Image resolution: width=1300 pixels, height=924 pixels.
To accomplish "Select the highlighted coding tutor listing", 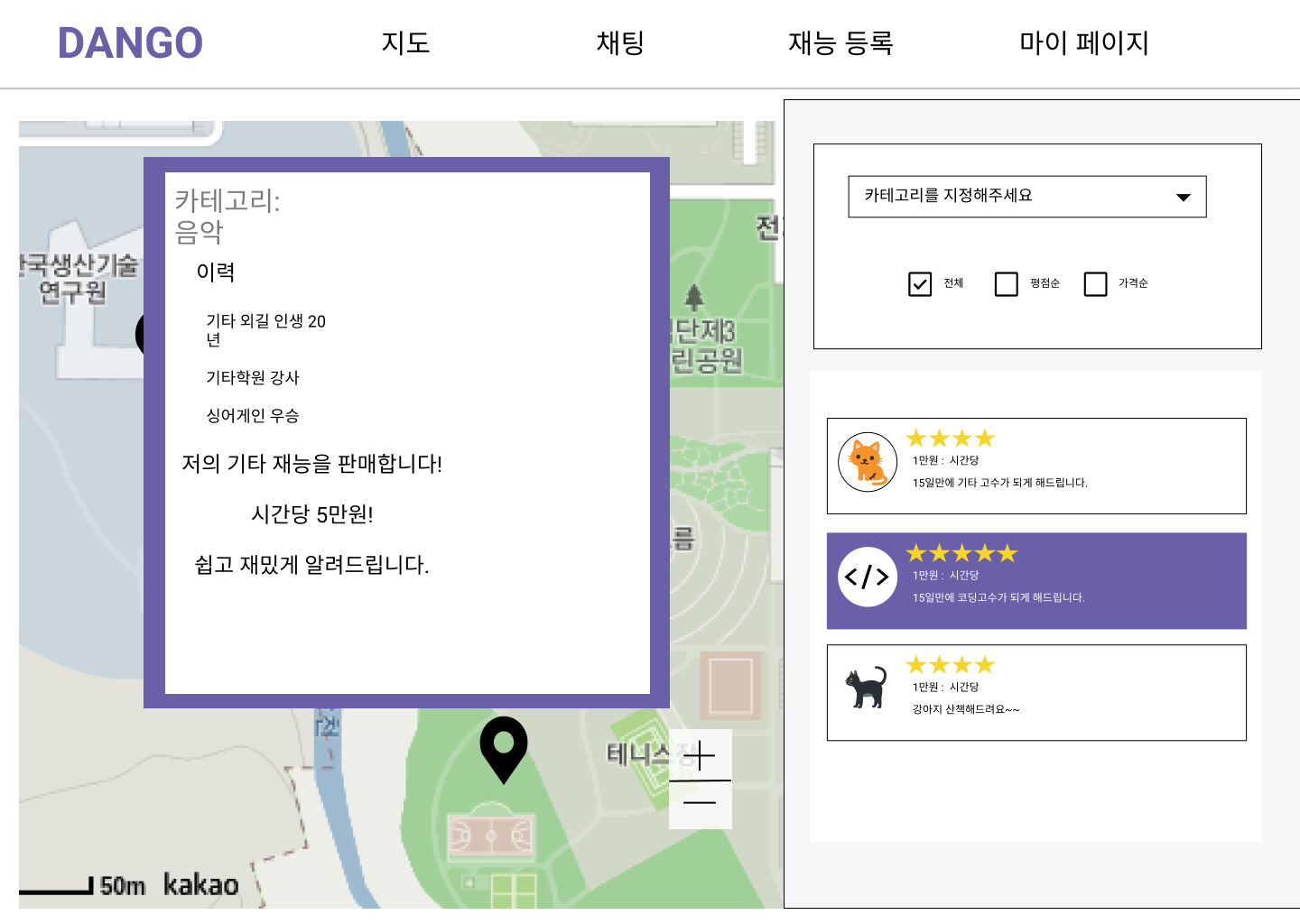I will [x=1035, y=580].
